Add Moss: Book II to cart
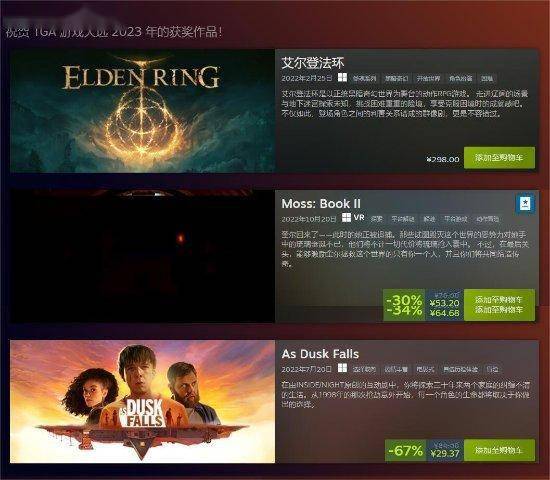Image resolution: width=550 pixels, height=480 pixels. 499,305
